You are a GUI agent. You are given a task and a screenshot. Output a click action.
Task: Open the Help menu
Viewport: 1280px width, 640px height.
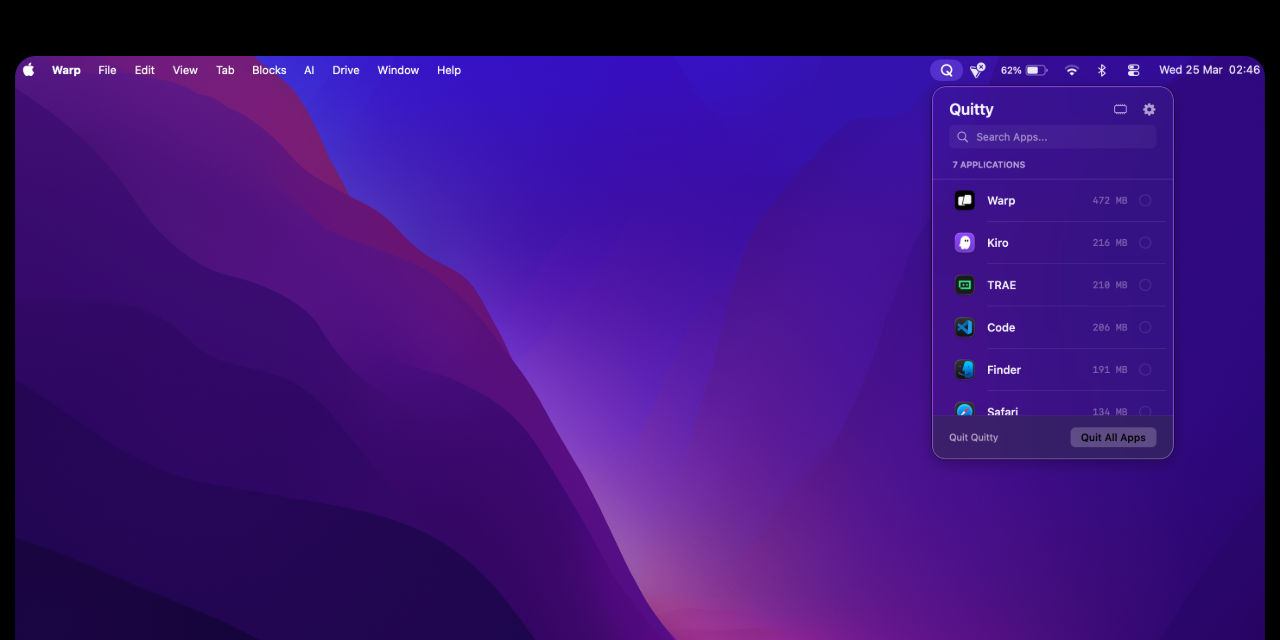pos(449,70)
